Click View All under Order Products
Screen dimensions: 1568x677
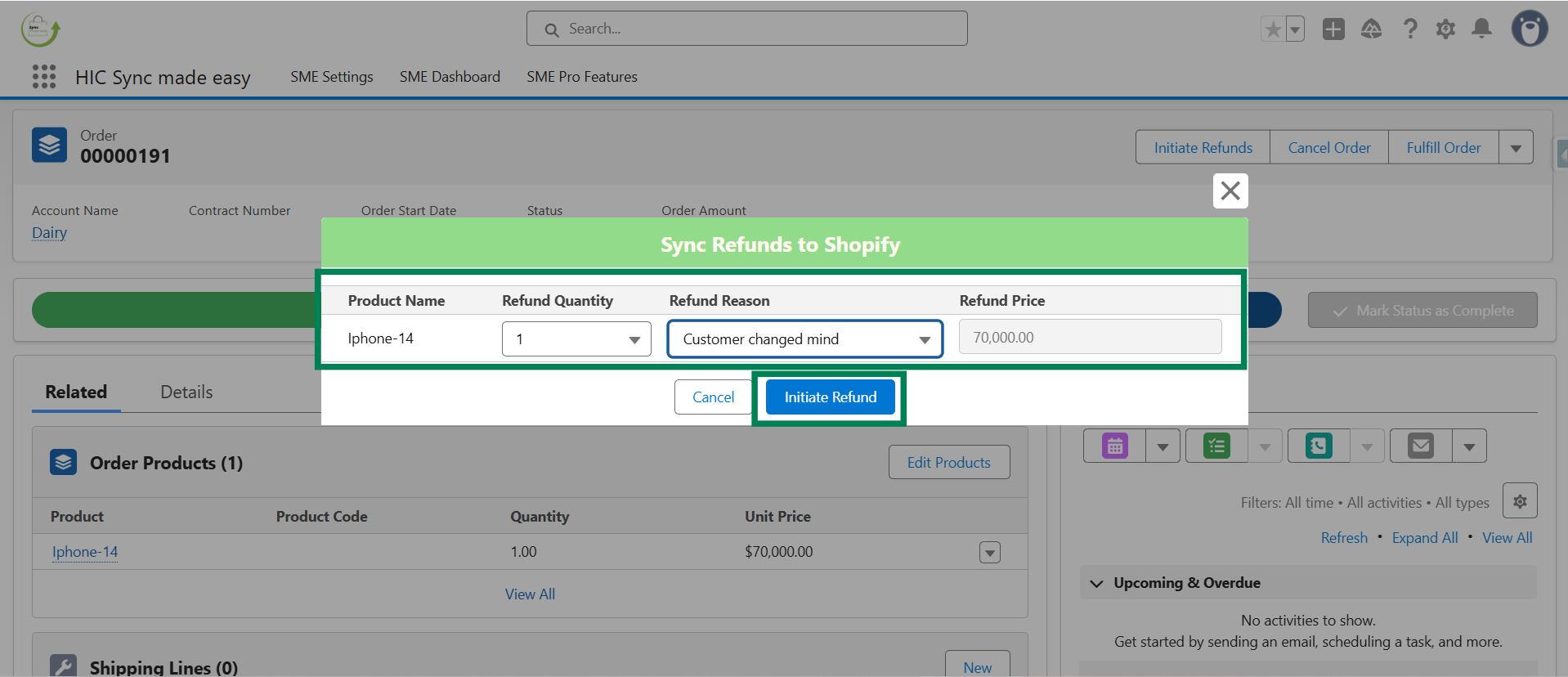coord(530,594)
